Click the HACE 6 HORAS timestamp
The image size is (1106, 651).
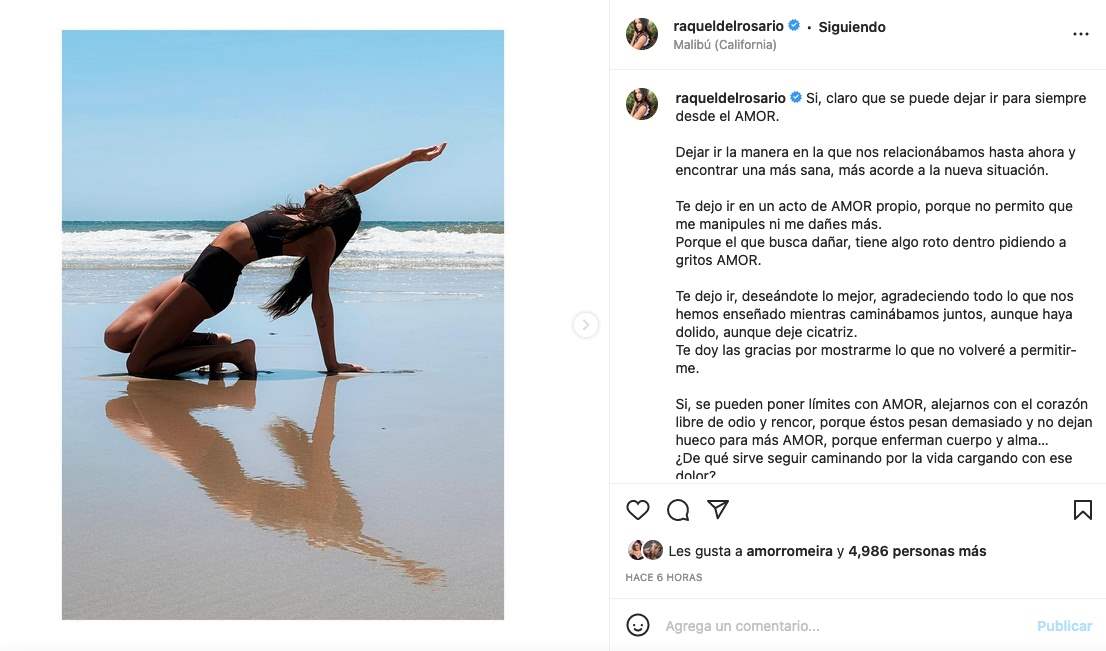click(x=664, y=577)
